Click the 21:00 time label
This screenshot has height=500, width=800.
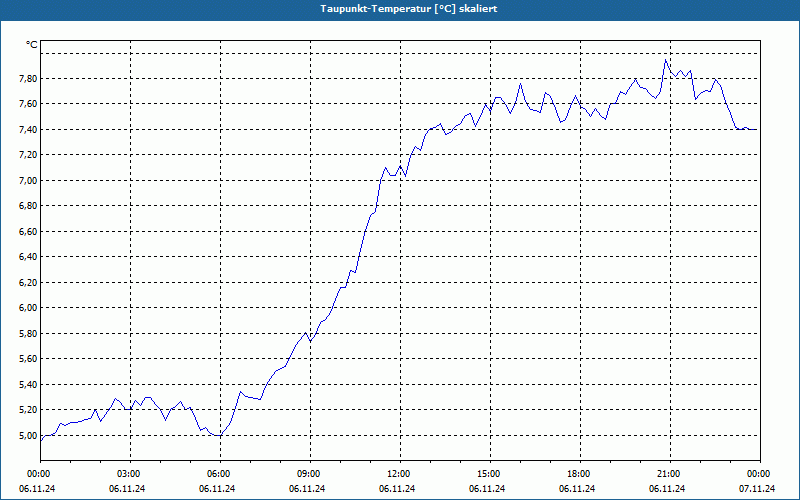click(x=670, y=474)
